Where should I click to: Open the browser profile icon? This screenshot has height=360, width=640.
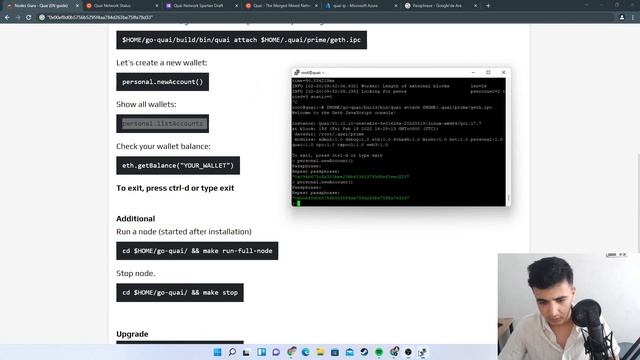point(622,18)
